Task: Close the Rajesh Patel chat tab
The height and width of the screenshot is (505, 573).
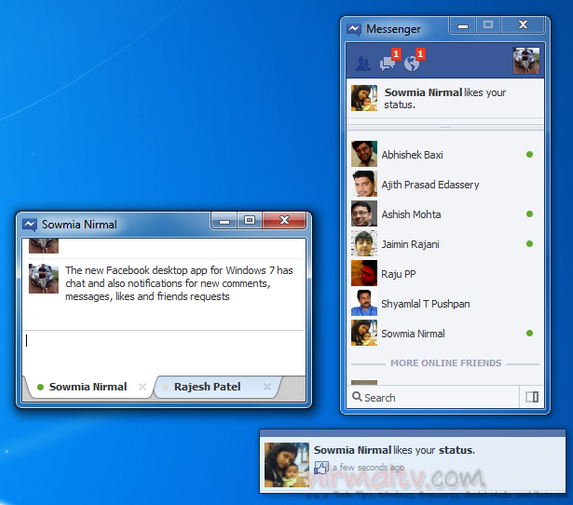Action: pyautogui.click(x=267, y=387)
